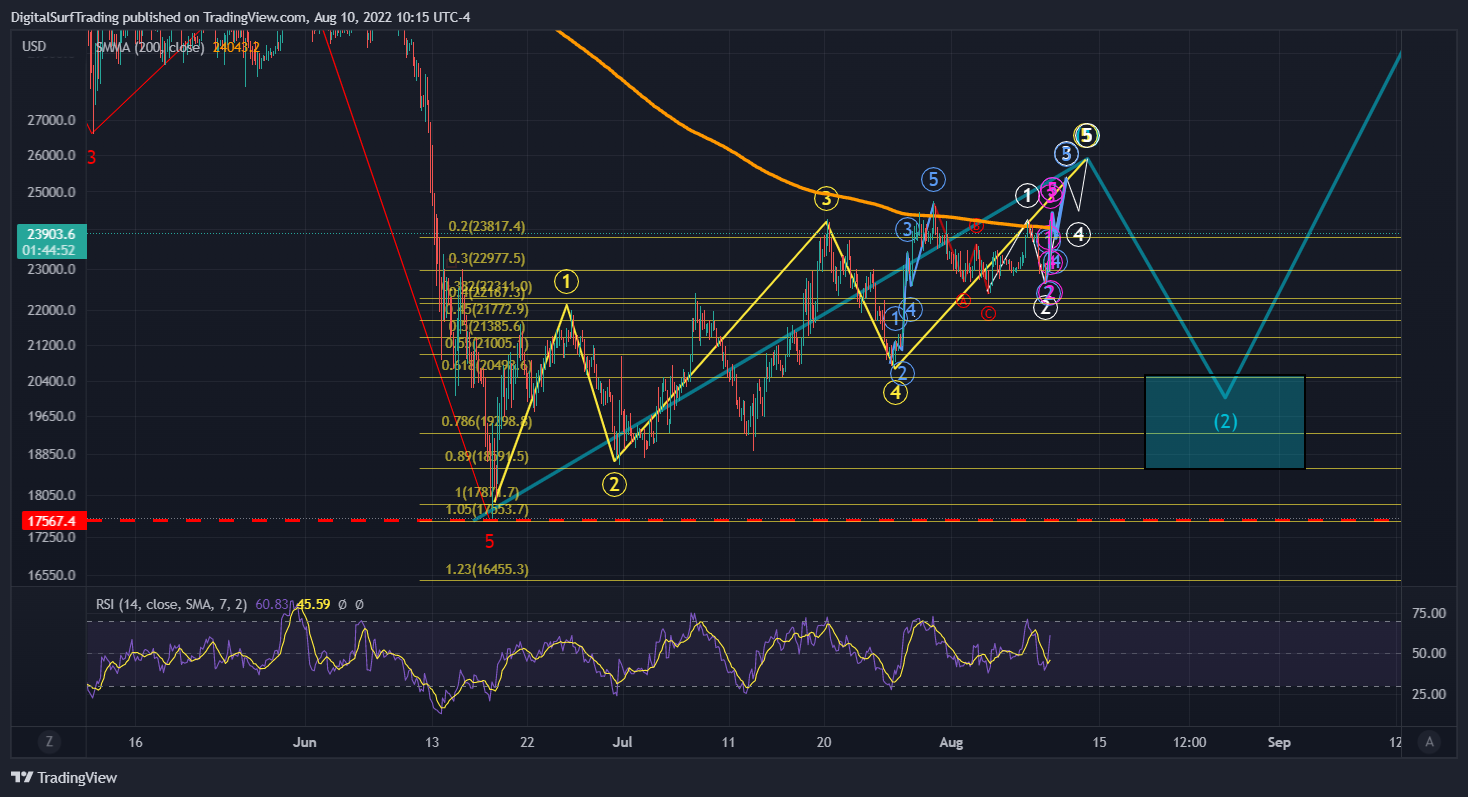Select the SMMA (200, close) indicator legend
This screenshot has width=1468, height=797.
[150, 46]
